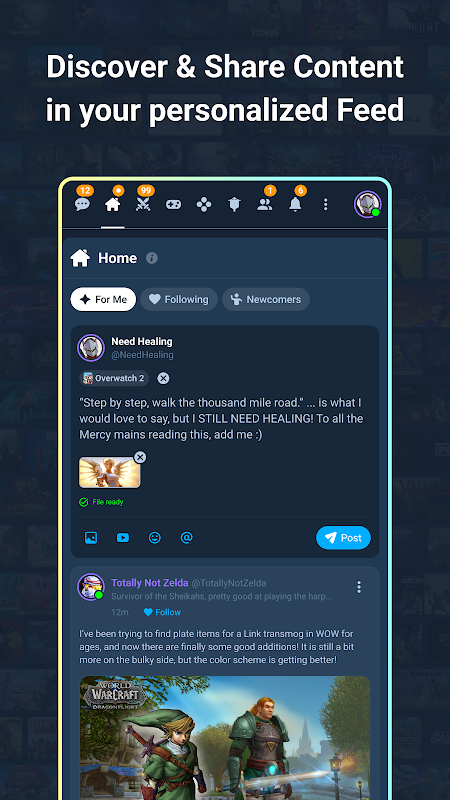
Task: Click the four-dots d-pad icon in top bar
Action: 204,205
